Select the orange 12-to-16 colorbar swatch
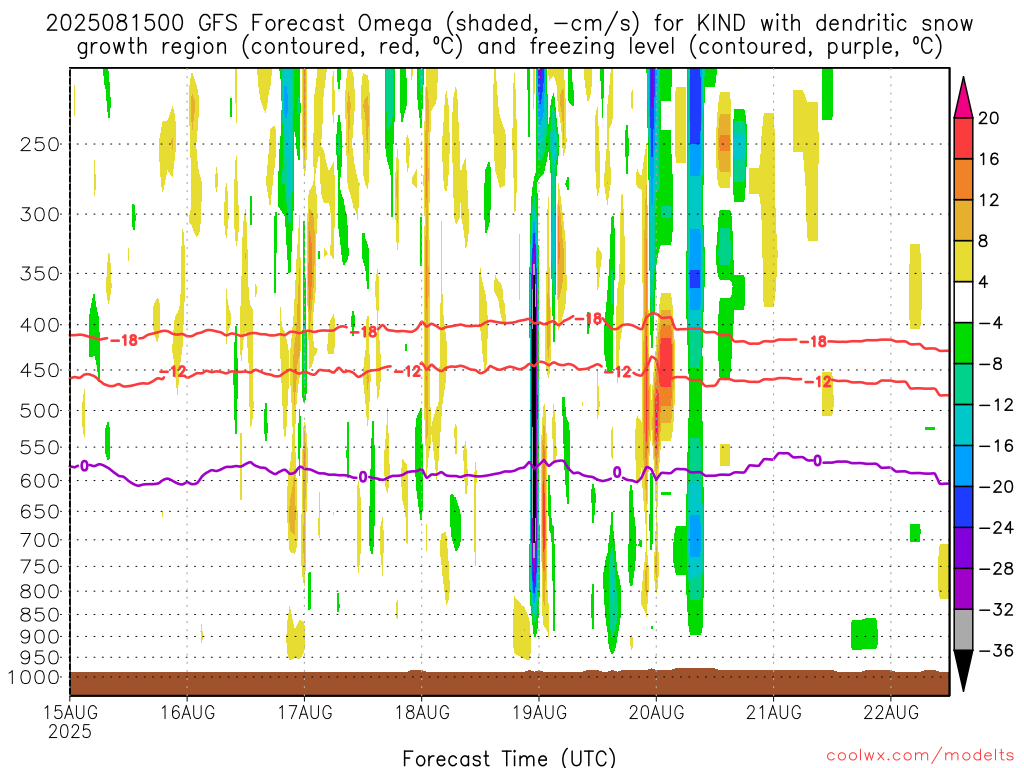1024x768 pixels. point(963,179)
